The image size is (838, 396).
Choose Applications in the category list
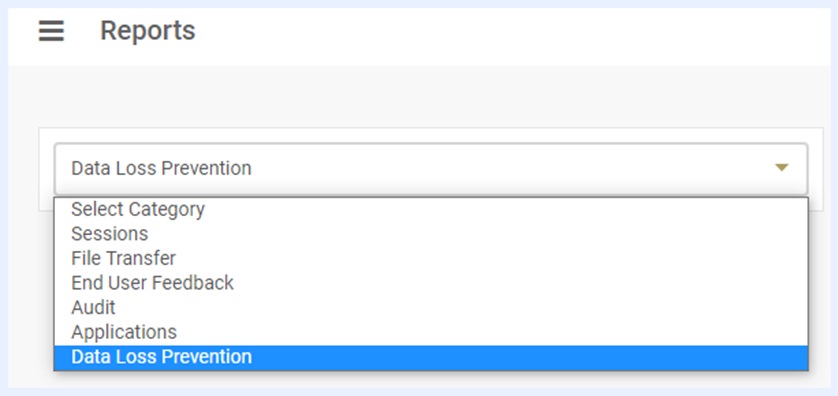click(431, 332)
